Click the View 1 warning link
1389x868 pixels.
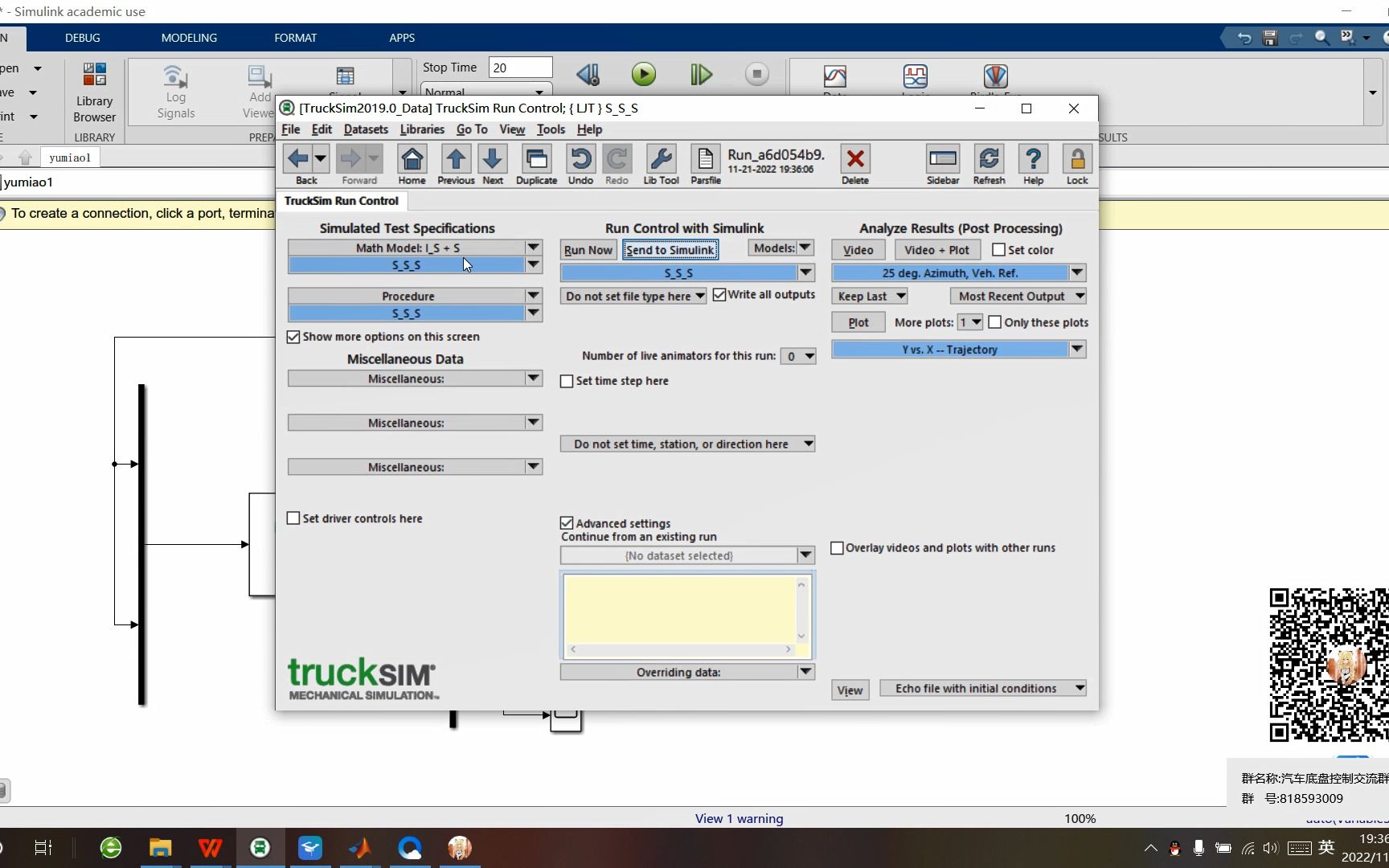pos(739,818)
